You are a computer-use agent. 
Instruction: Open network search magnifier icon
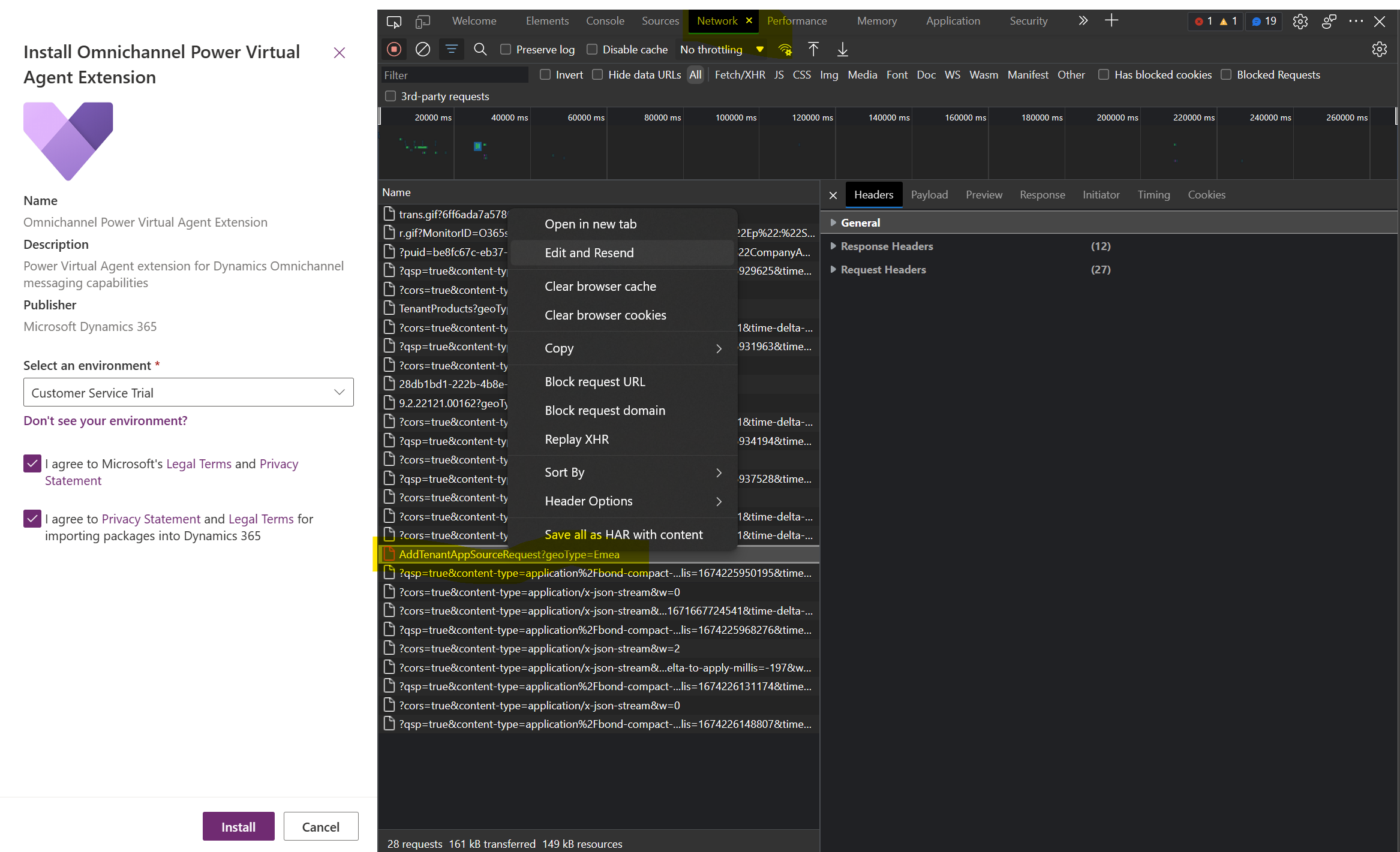480,49
